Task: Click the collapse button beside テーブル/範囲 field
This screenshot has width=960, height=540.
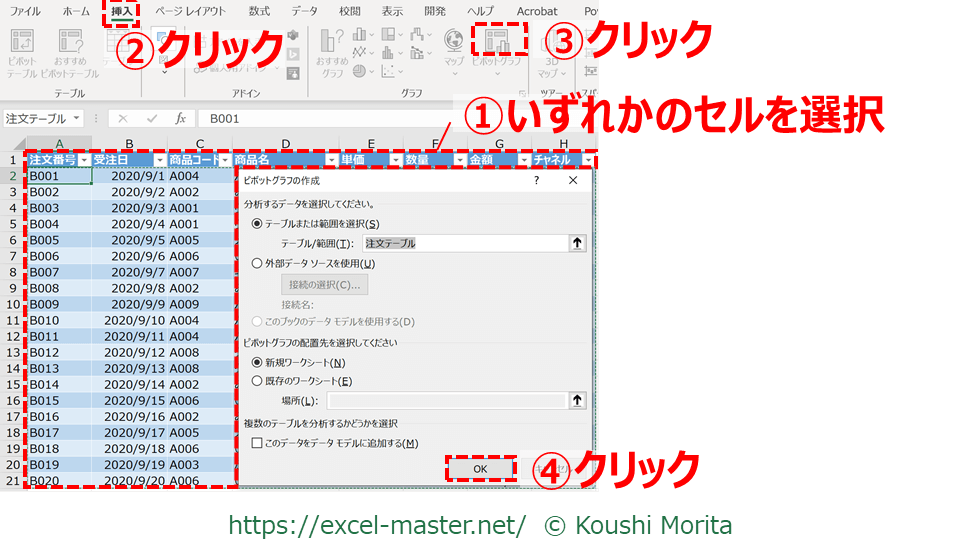Action: pos(577,243)
